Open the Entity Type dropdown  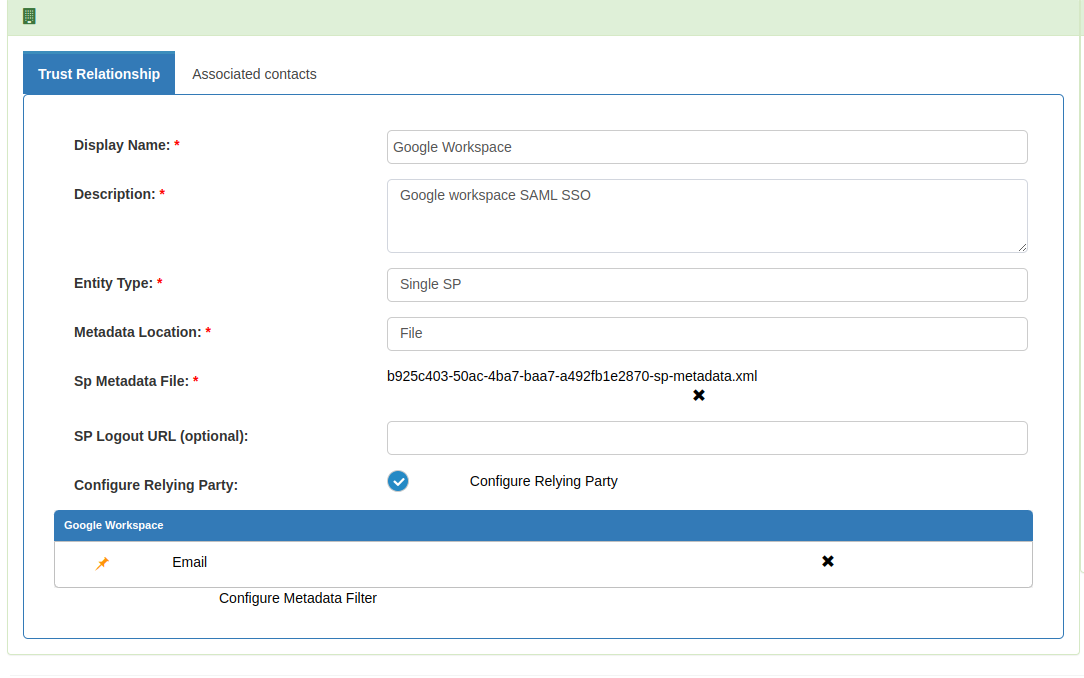click(706, 284)
